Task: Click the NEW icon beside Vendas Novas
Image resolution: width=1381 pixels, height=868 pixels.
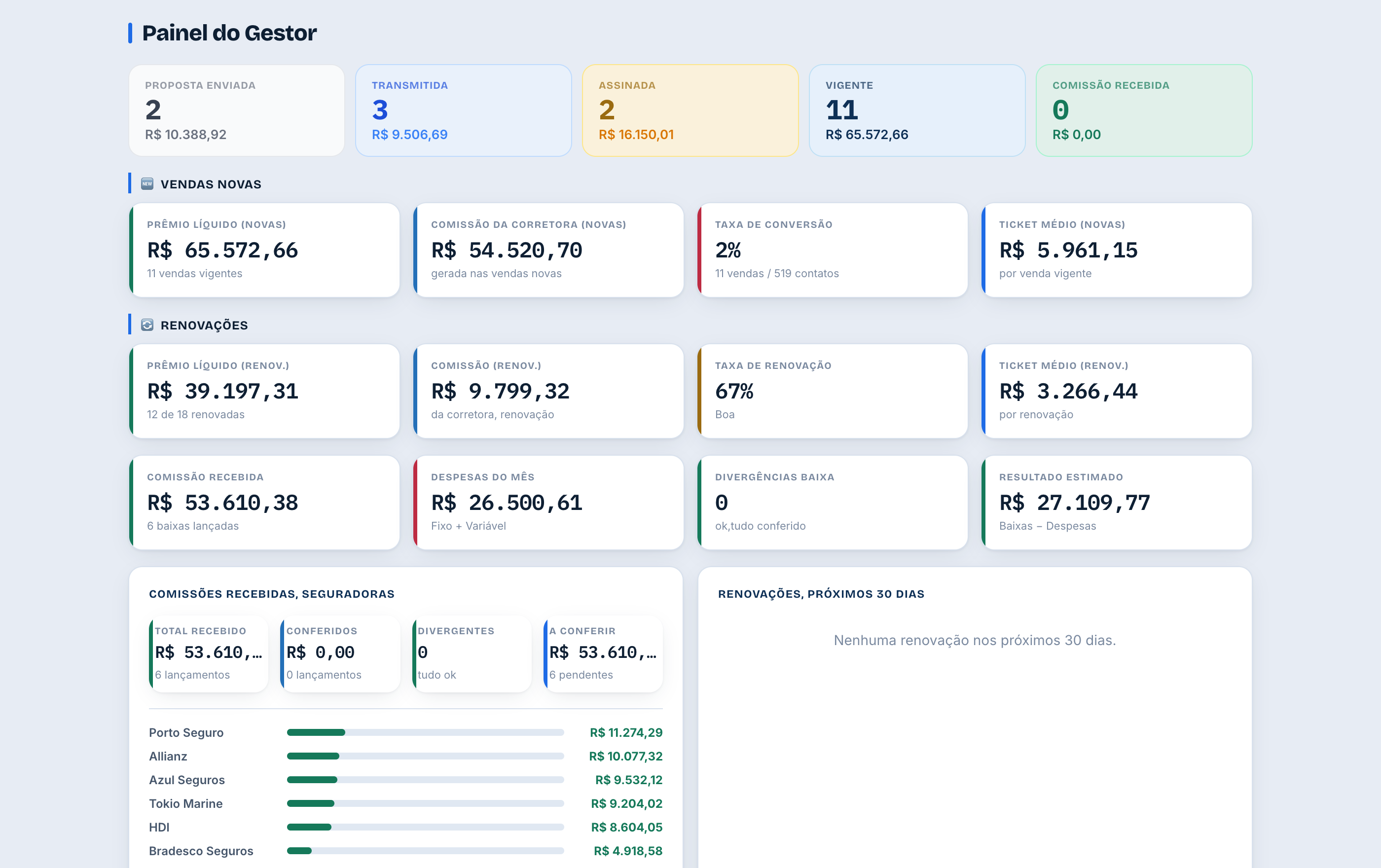Action: 147,184
